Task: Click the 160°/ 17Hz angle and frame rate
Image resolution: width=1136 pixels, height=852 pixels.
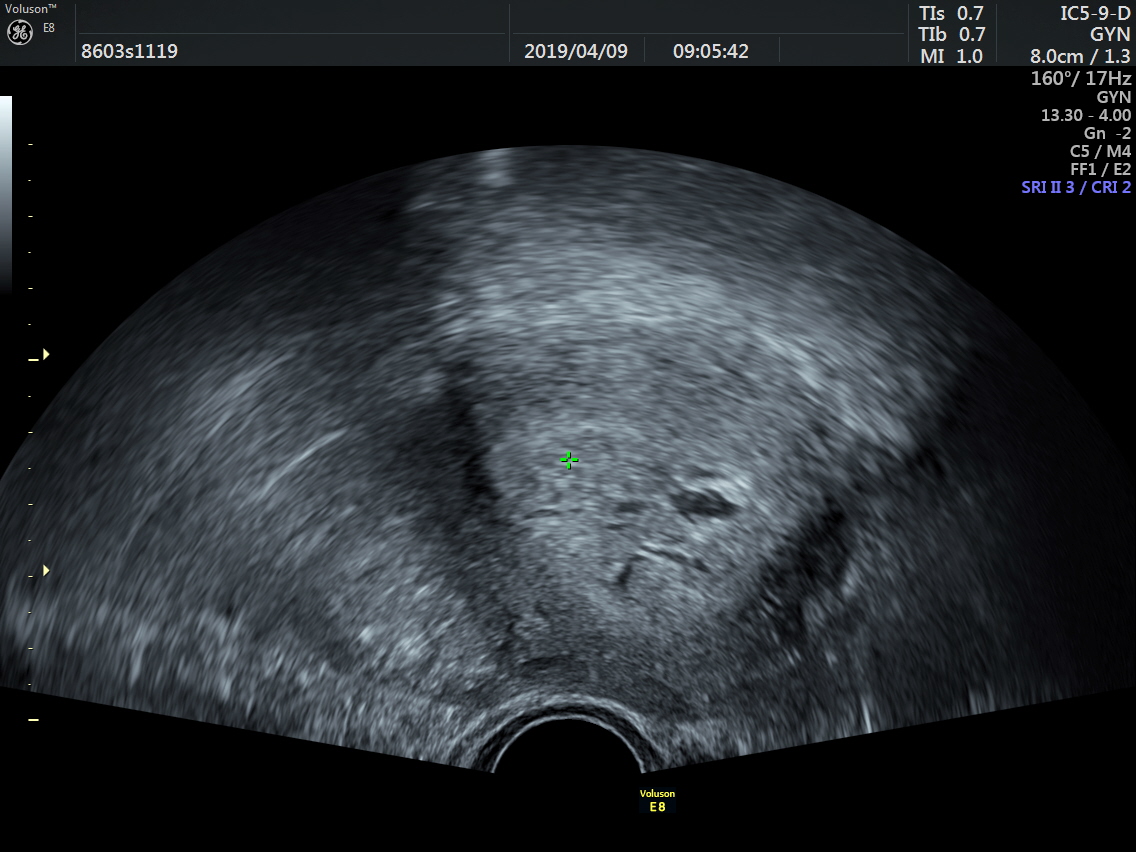Action: [x=1081, y=78]
